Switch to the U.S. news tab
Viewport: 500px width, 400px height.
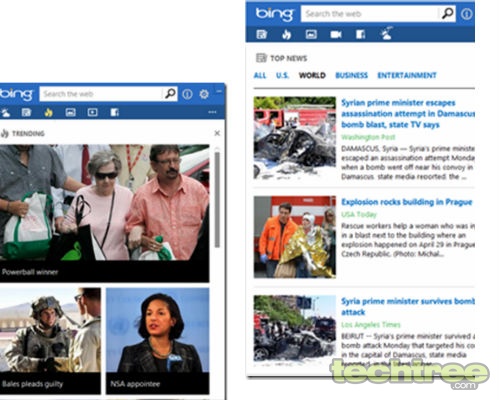(282, 75)
